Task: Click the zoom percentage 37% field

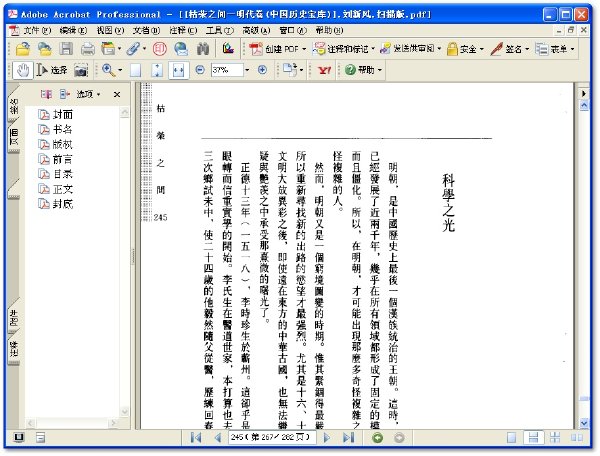Action: pos(227,70)
